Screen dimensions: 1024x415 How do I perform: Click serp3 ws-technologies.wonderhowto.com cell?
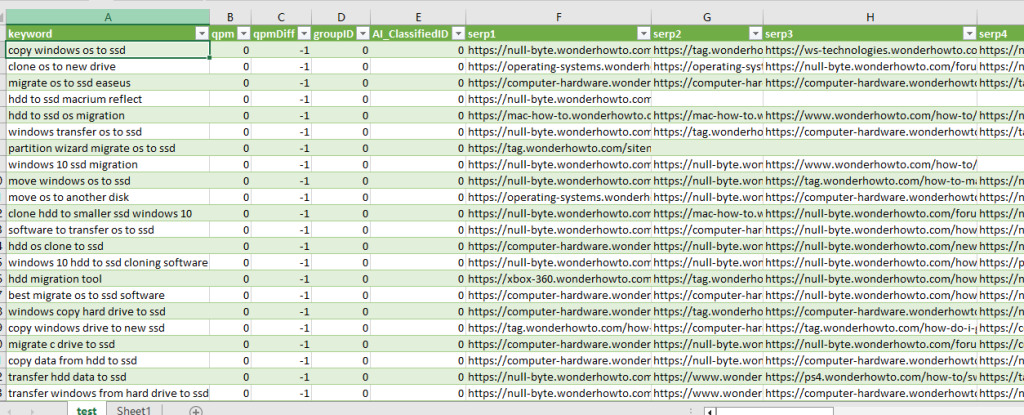tap(871, 50)
